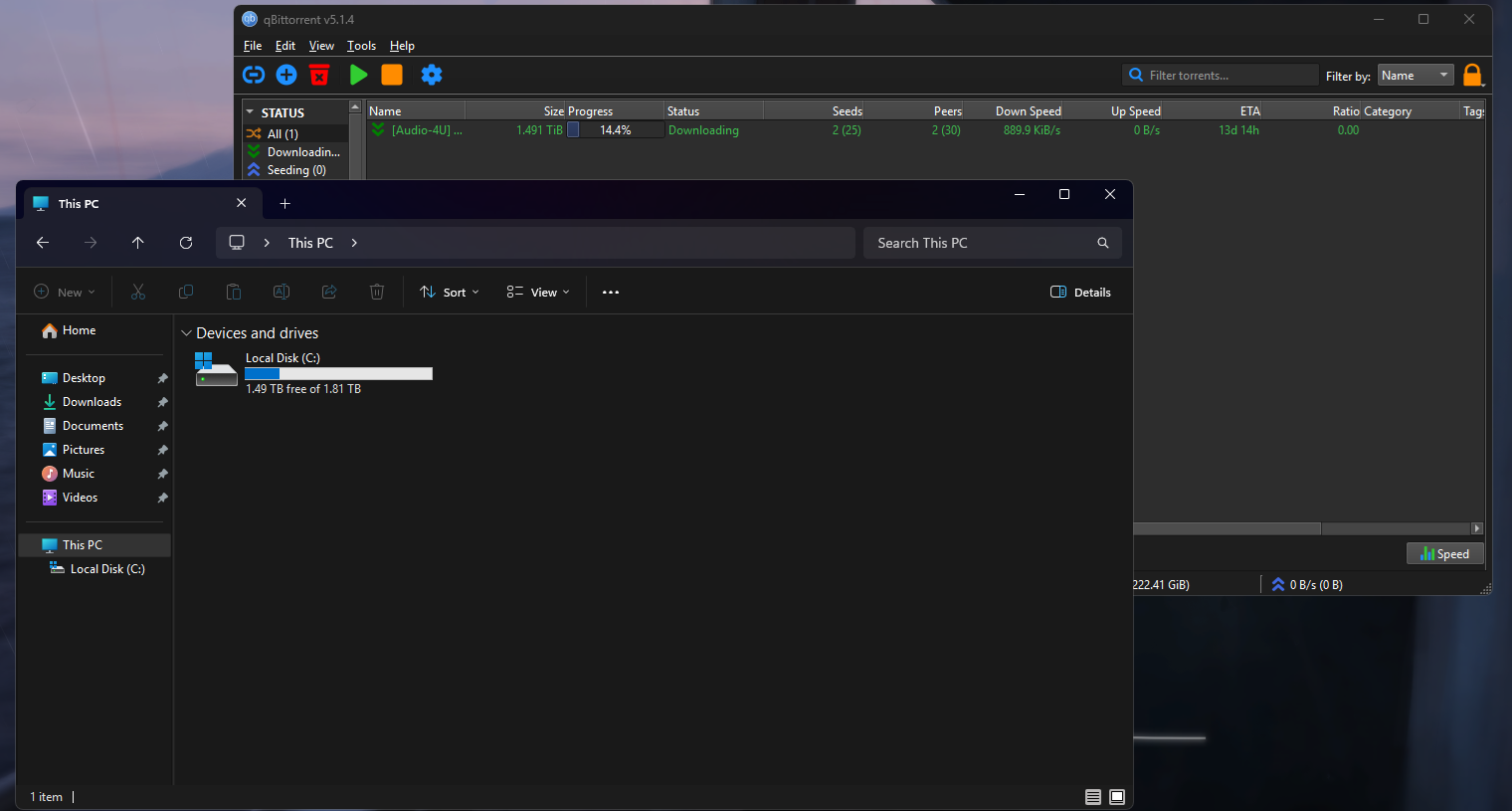Open the Tools menu in qBittorrent
The image size is (1512, 811).
(361, 46)
